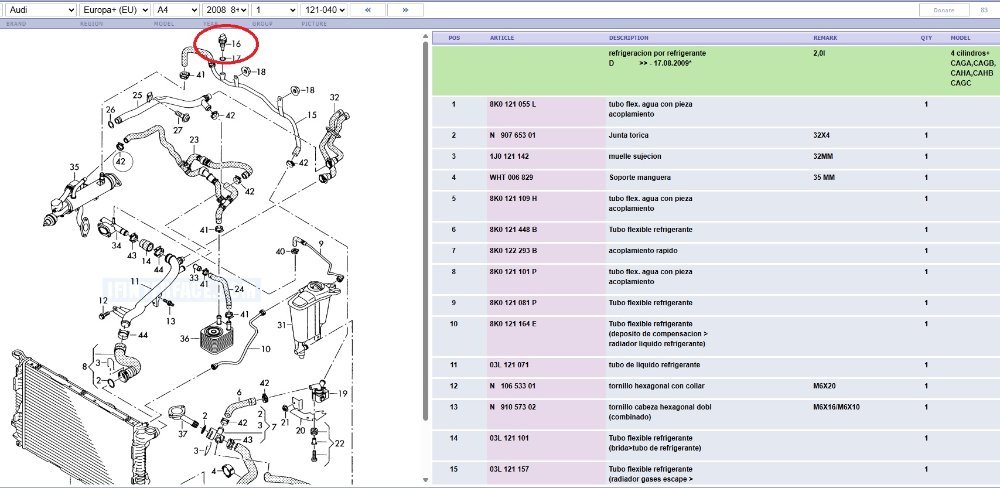Viewport: 1000px width, 488px height.
Task: Click the diagram panel scroll-up arrow
Action: click(x=425, y=36)
